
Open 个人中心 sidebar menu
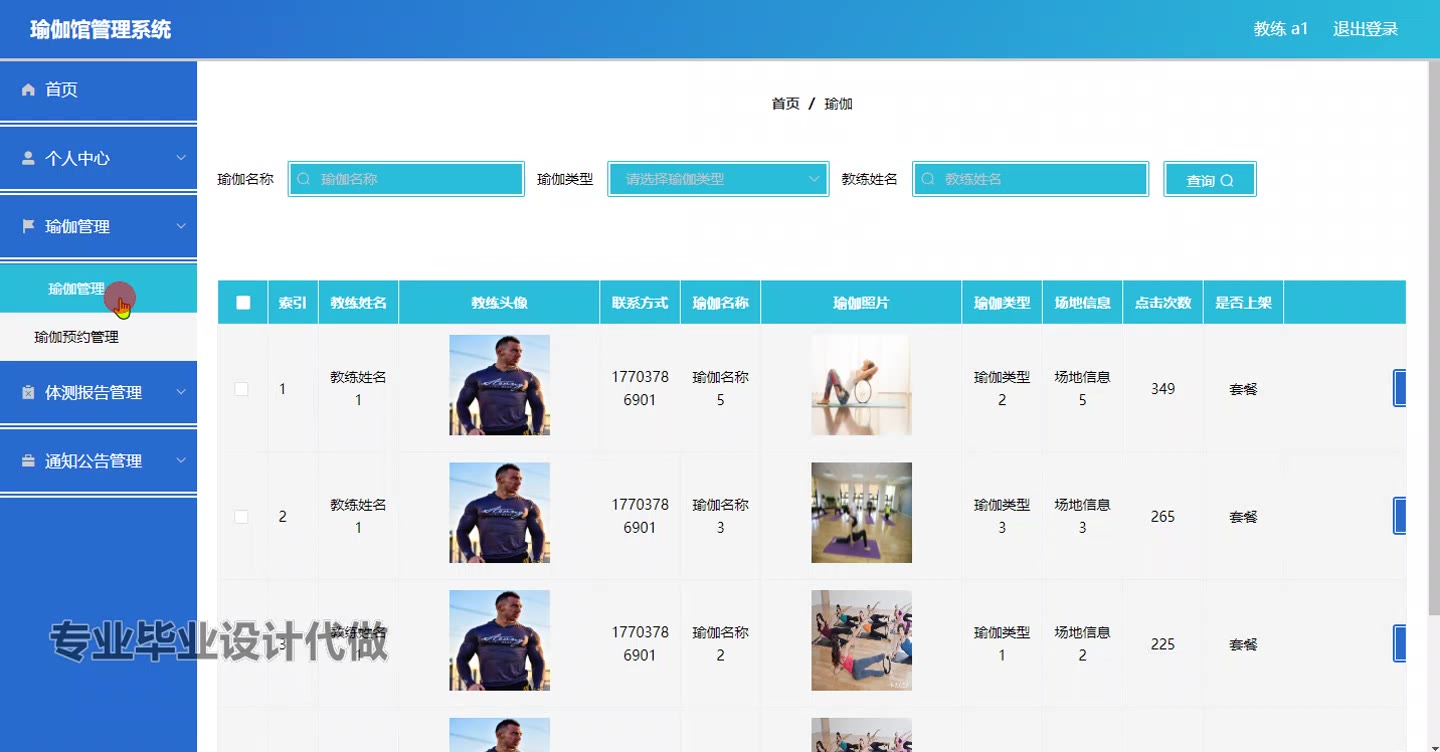pos(98,158)
